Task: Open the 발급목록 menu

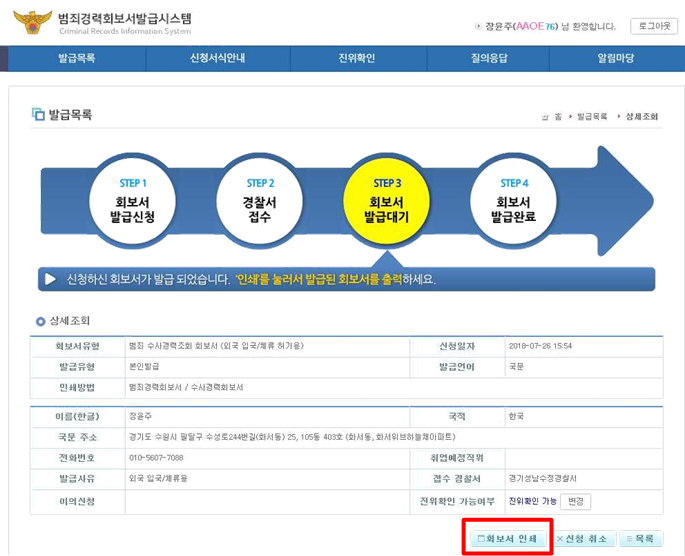Action: (76, 59)
